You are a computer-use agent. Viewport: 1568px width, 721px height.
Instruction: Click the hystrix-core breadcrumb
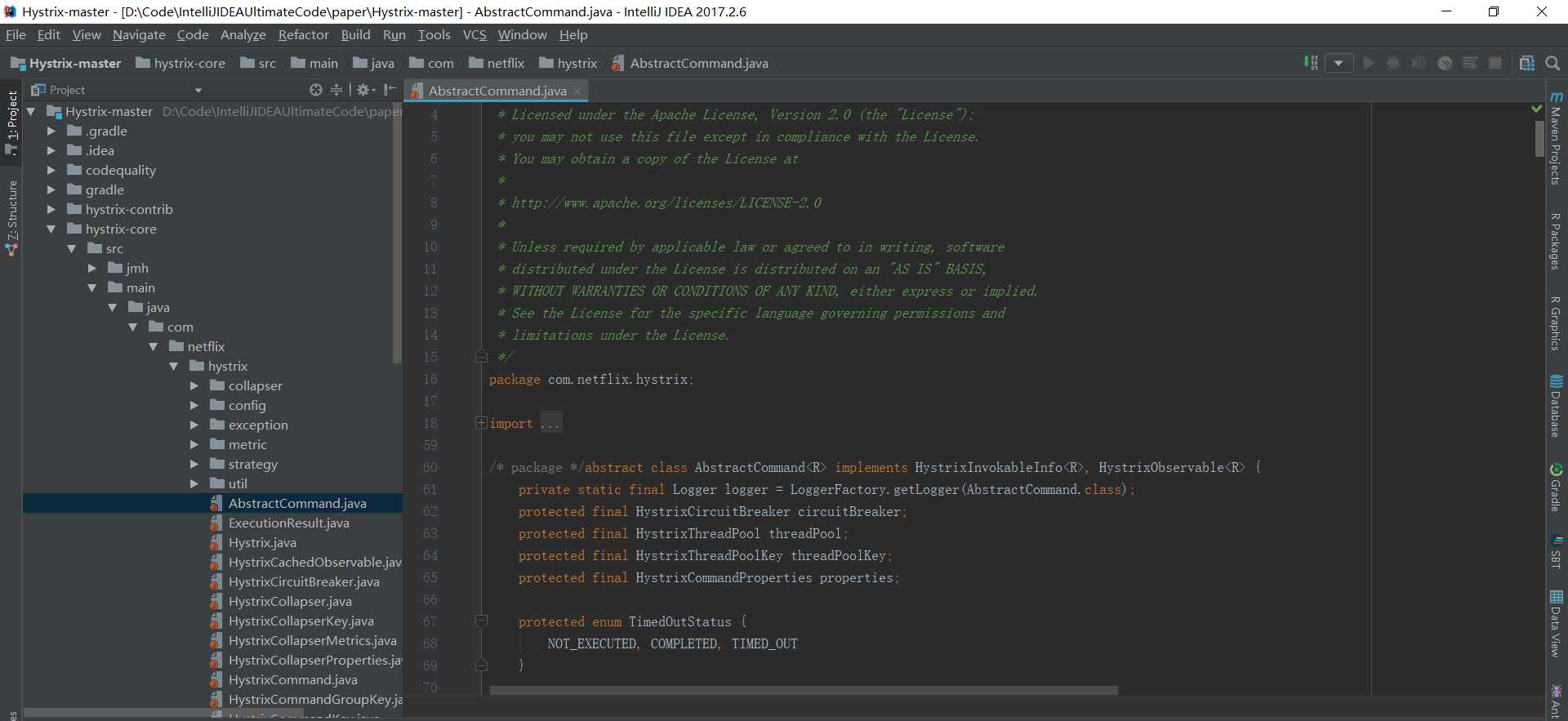point(180,63)
